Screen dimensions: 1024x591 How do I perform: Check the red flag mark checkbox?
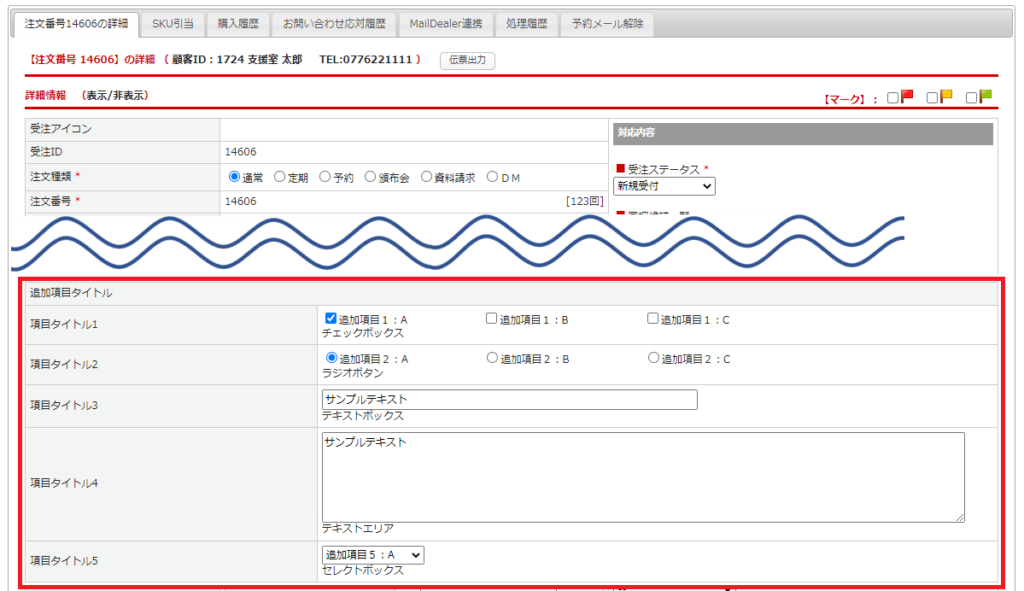(893, 98)
